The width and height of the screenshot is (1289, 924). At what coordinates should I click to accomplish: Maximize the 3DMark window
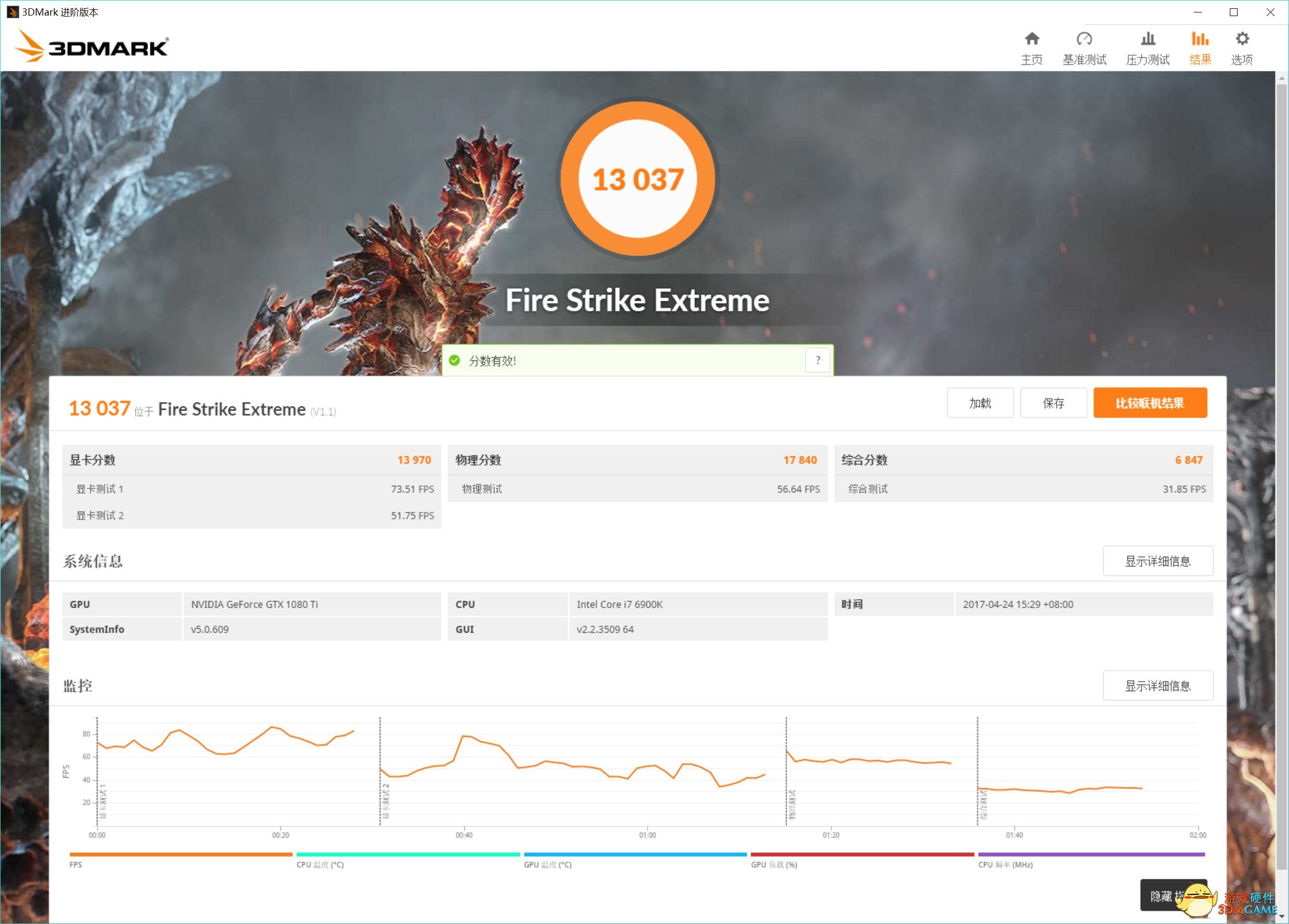(x=1233, y=12)
